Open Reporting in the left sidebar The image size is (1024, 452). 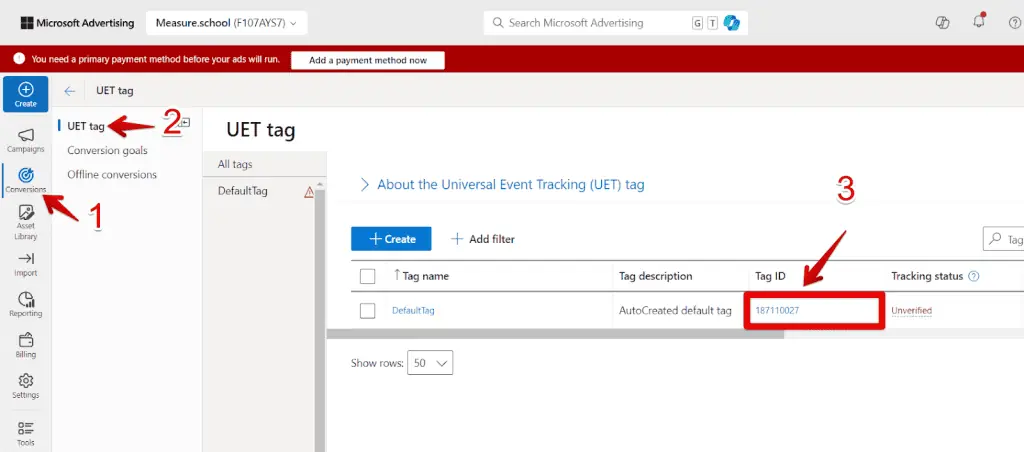coord(25,304)
